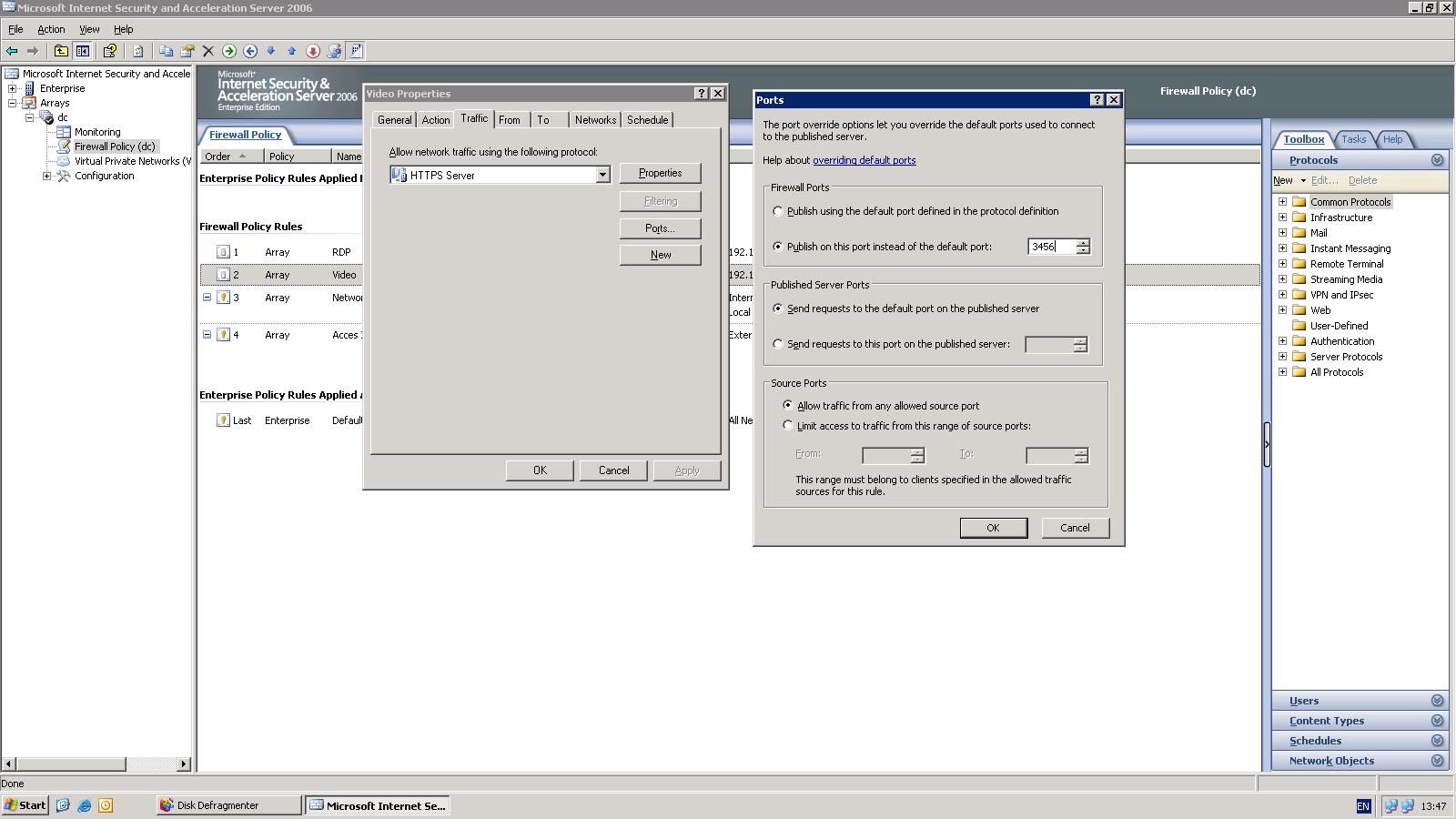Click the system policy rules toolbar icon
Viewport: 1456px width, 819px height.
334,51
